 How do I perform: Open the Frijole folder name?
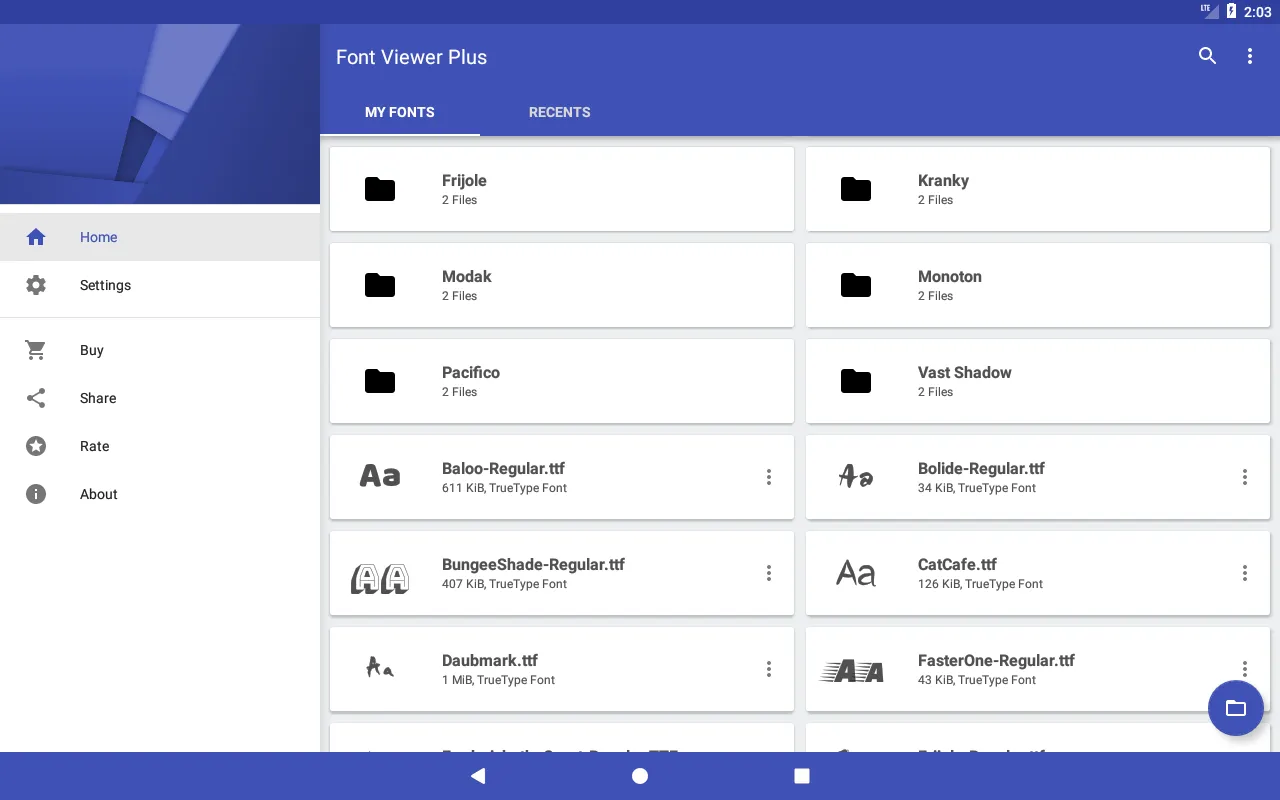click(x=464, y=181)
